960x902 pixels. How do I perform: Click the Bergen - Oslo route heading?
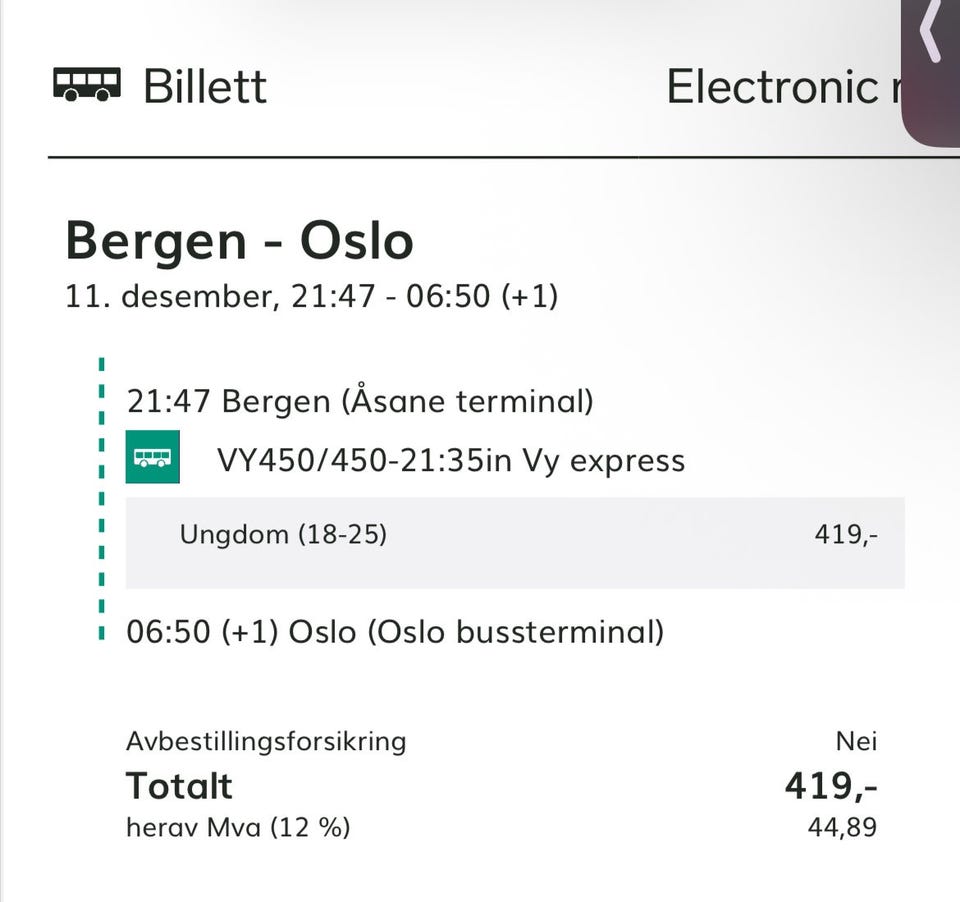point(239,241)
